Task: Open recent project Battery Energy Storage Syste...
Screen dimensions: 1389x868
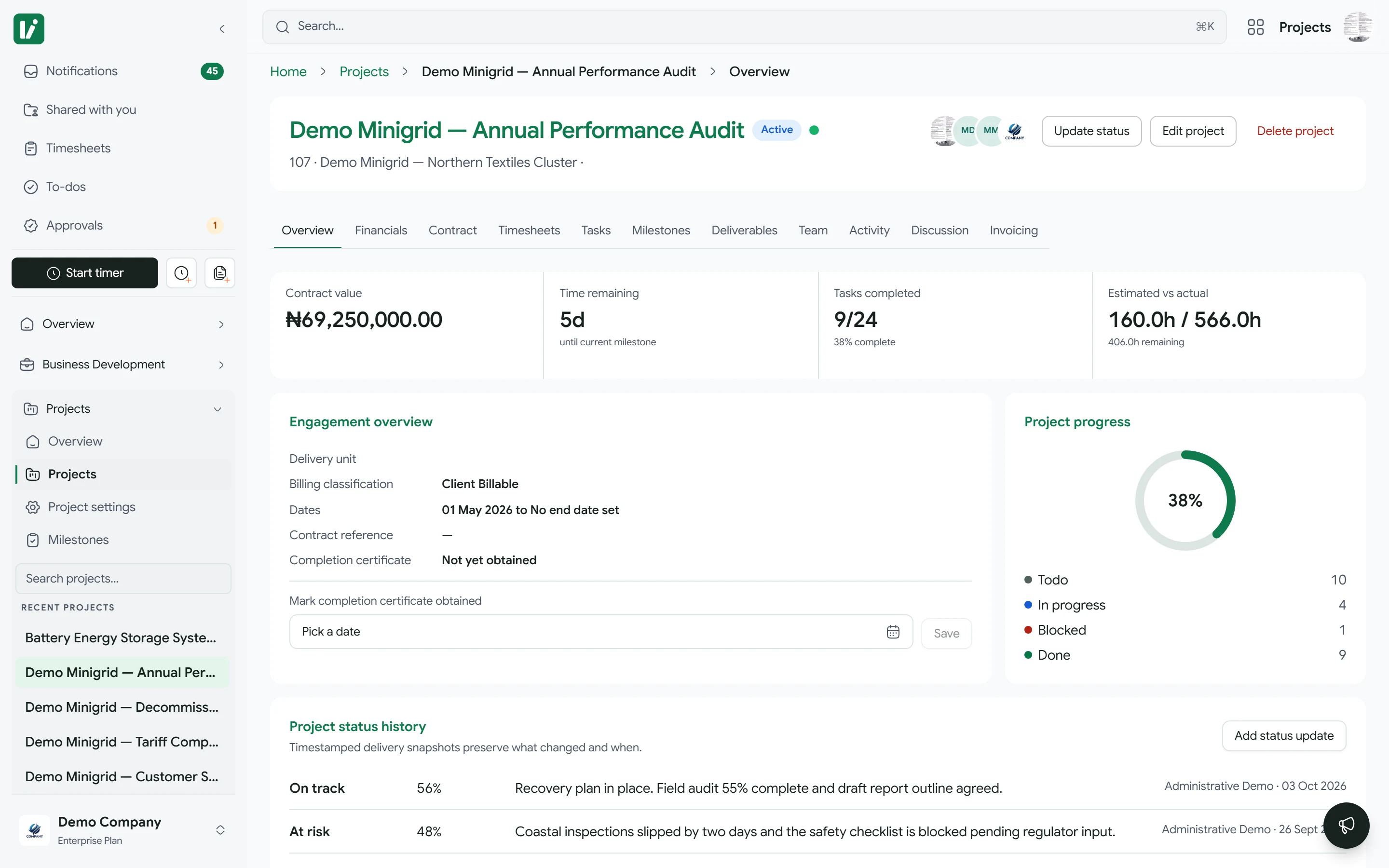Action: pyautogui.click(x=122, y=638)
